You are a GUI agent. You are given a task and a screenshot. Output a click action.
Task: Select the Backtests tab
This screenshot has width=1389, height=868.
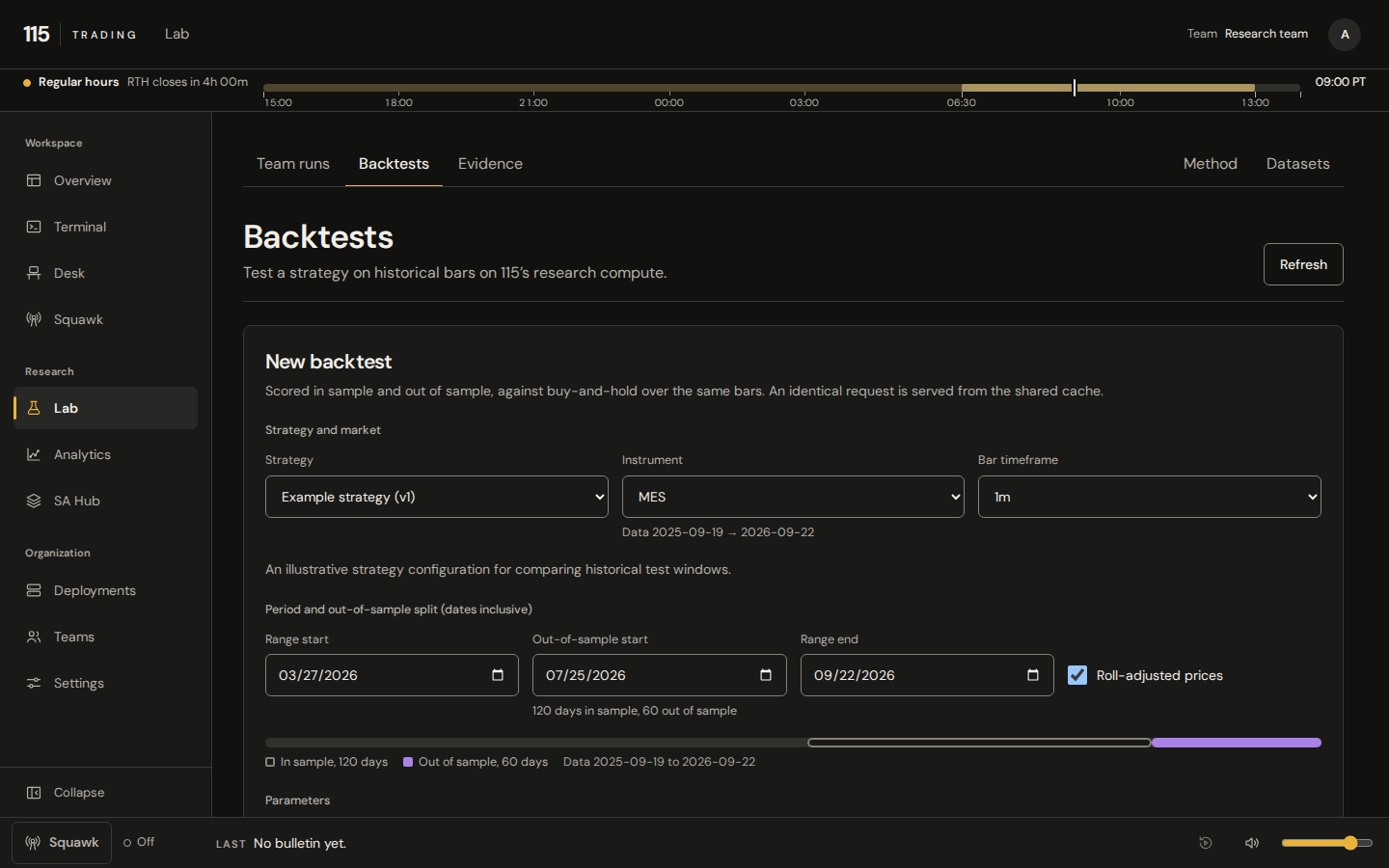pos(394,164)
